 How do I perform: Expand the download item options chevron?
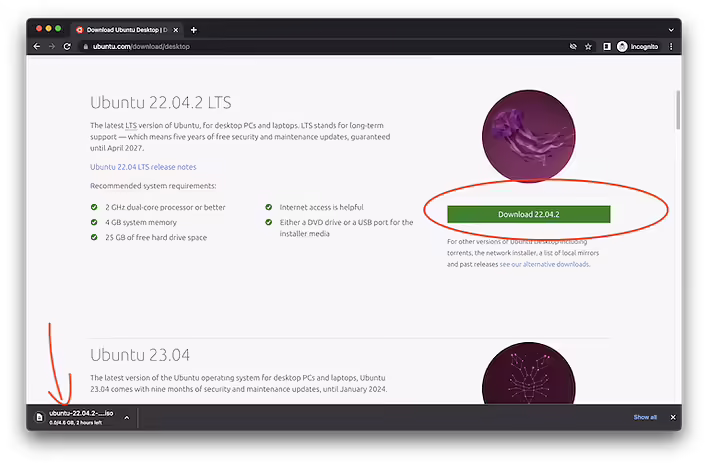127,418
